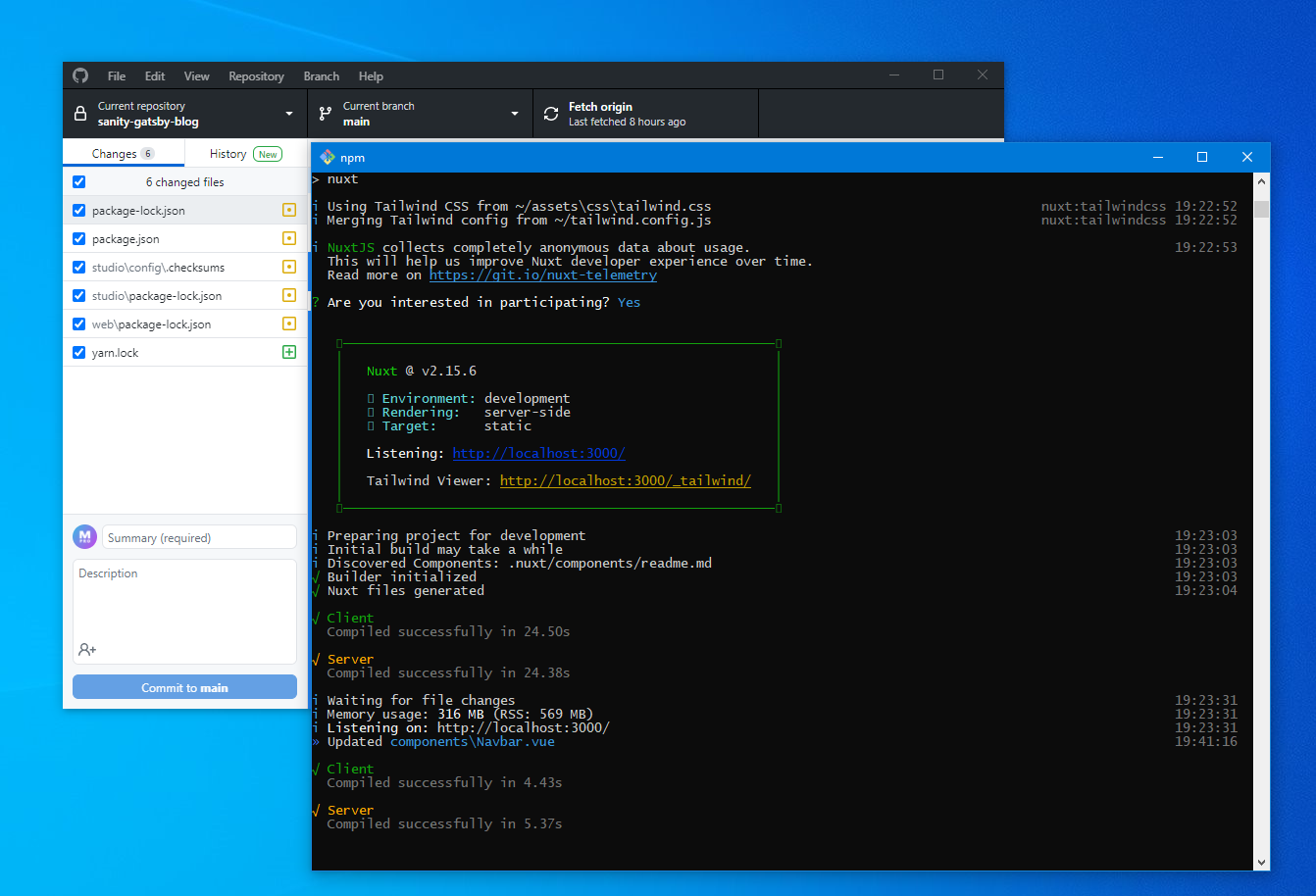Click the terminal vertical scrollbar thumb

click(1262, 209)
